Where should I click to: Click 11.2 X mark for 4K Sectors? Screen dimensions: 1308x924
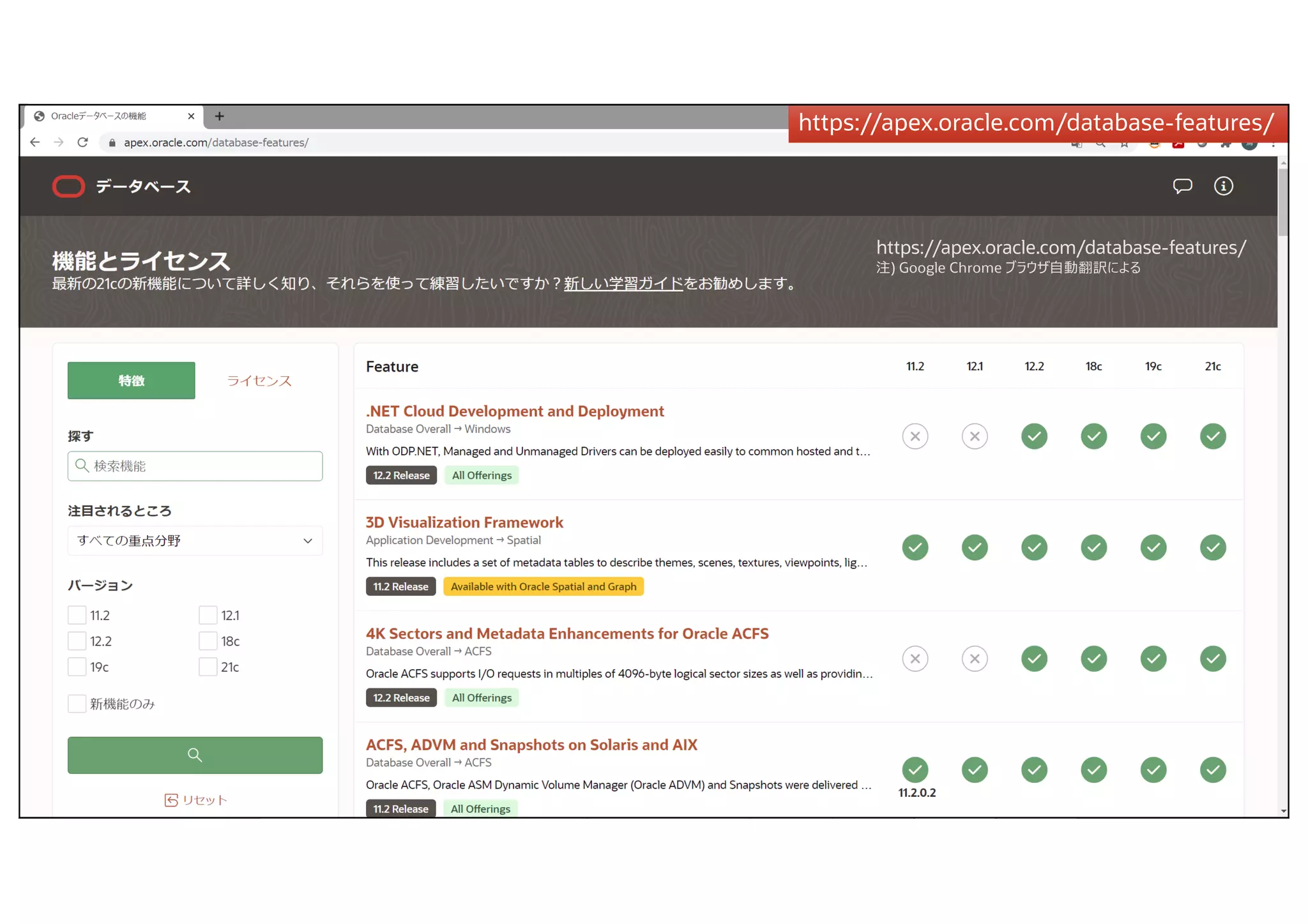tap(915, 658)
